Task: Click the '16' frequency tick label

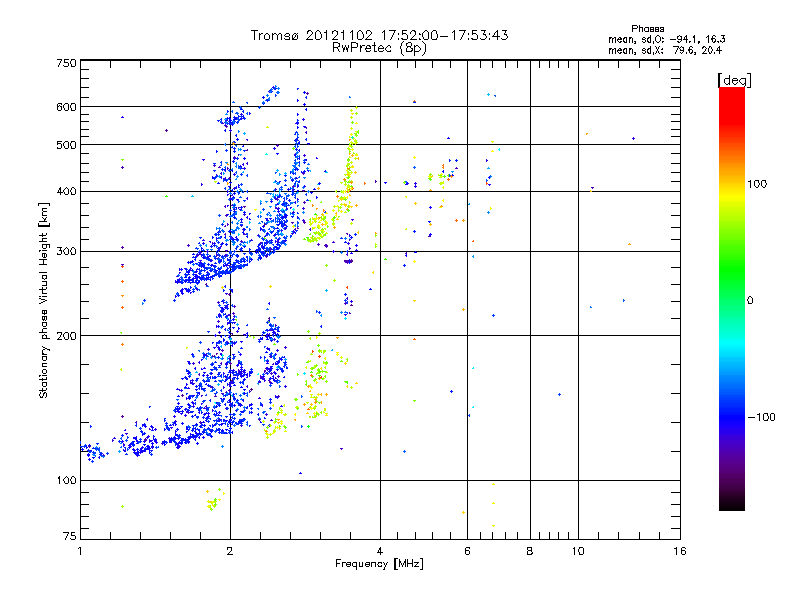Action: (x=680, y=551)
